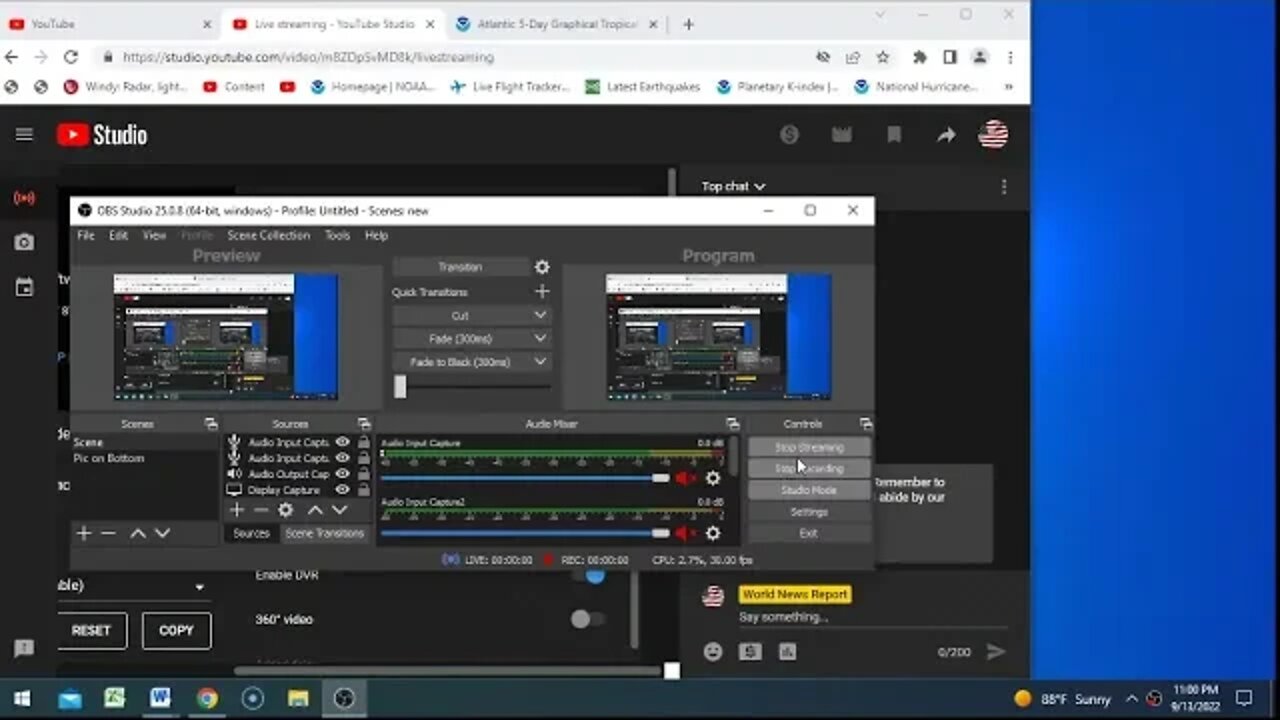The width and height of the screenshot is (1280, 720).
Task: Open Scene Collection menu in OBS
Action: click(x=268, y=235)
